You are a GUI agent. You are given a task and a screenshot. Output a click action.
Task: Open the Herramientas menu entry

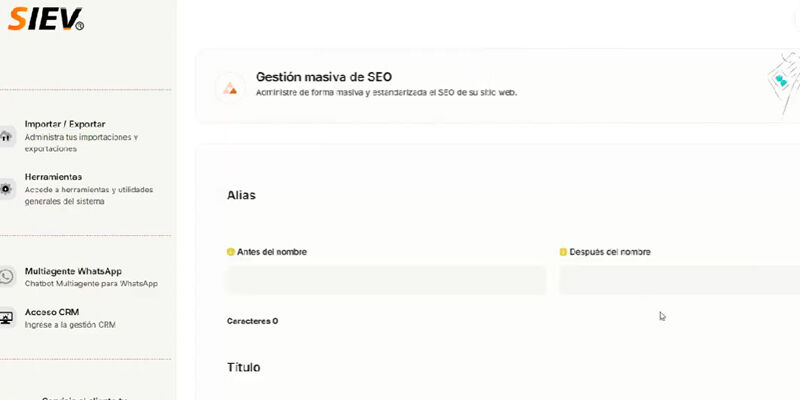click(53, 177)
